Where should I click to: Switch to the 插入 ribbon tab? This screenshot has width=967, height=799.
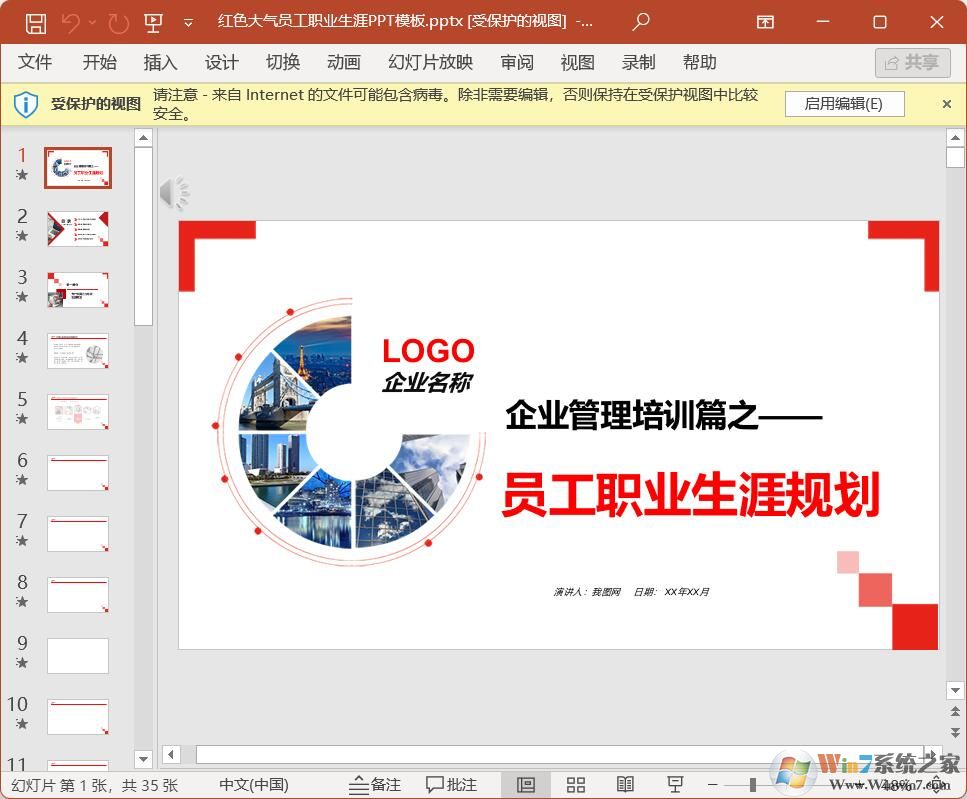tap(160, 62)
